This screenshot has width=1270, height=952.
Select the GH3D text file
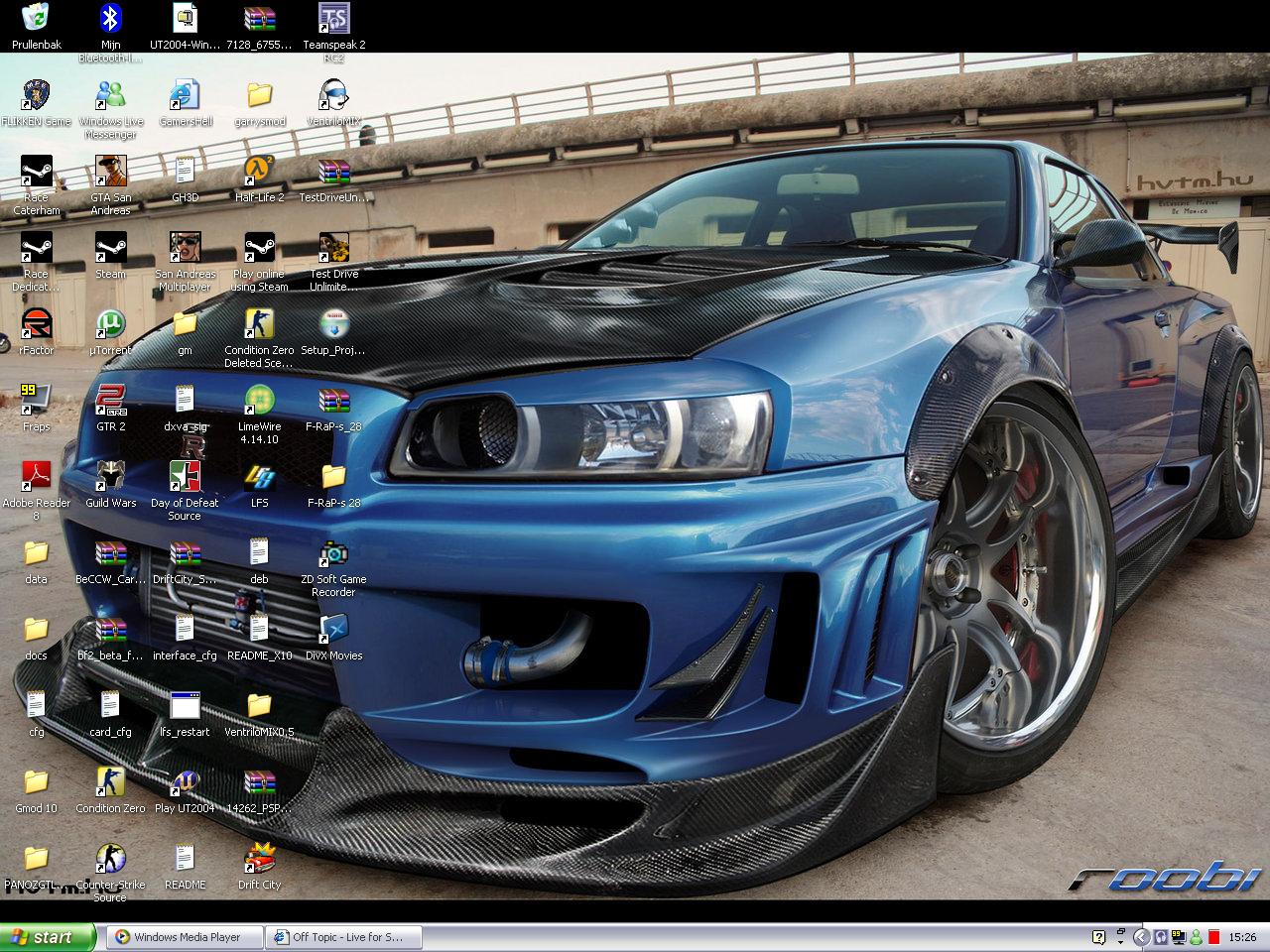coord(186,179)
